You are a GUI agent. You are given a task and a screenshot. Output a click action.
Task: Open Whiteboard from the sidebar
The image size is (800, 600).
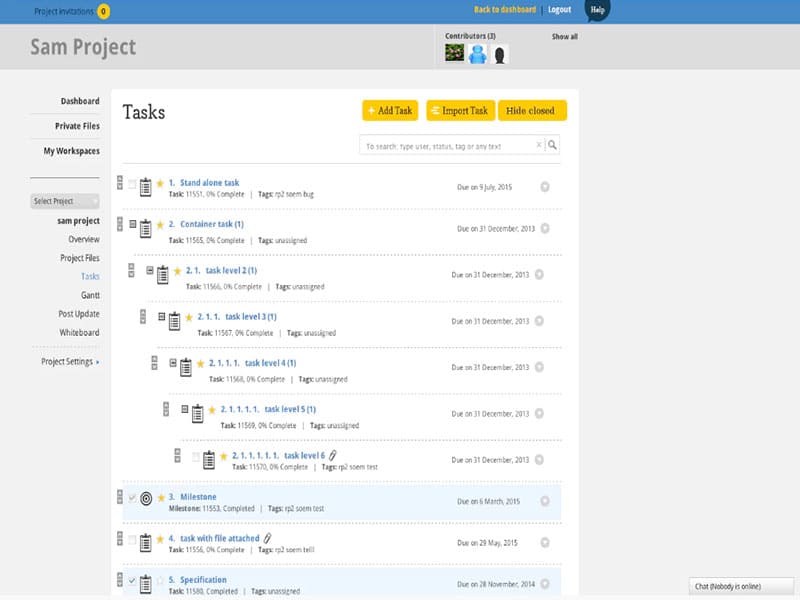[79, 332]
